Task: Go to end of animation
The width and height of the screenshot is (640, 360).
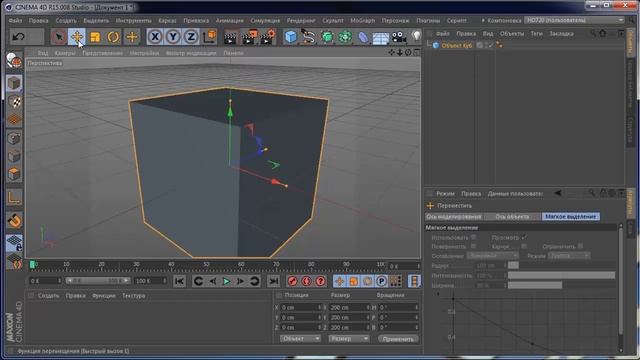Action: (273, 281)
